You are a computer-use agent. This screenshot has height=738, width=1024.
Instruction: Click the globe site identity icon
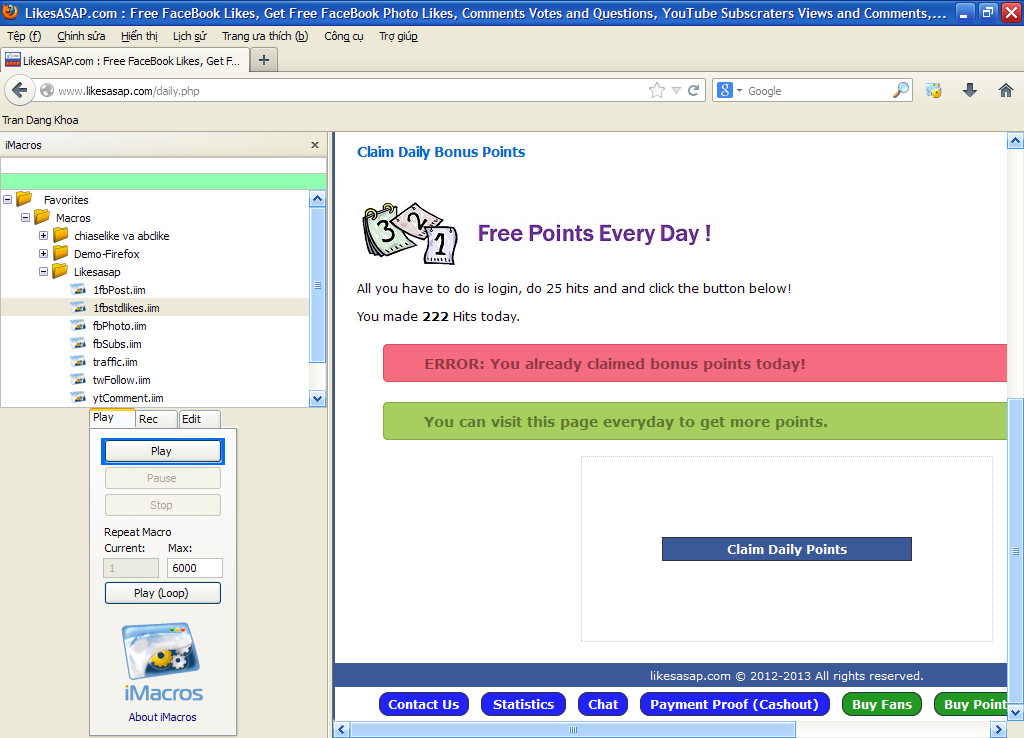click(x=47, y=90)
